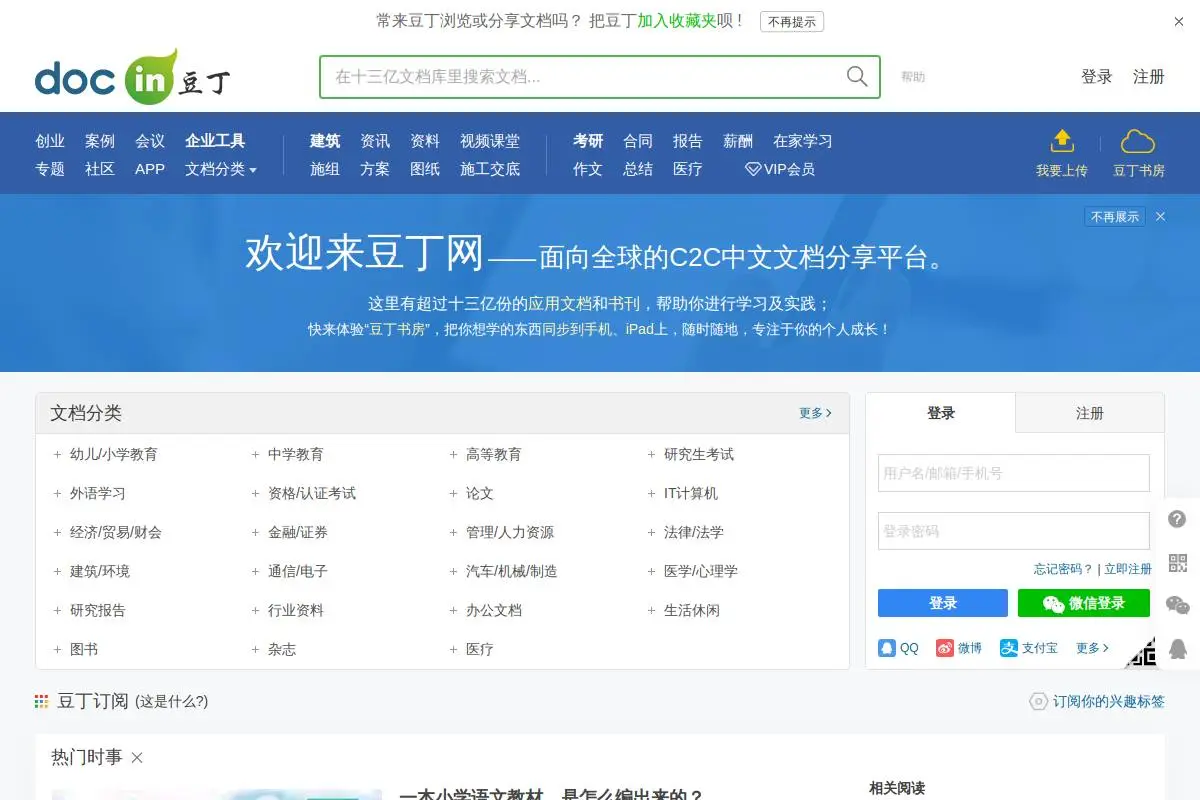The image size is (1200, 800).
Task: Switch to the 注册 tab
Action: click(x=1090, y=413)
